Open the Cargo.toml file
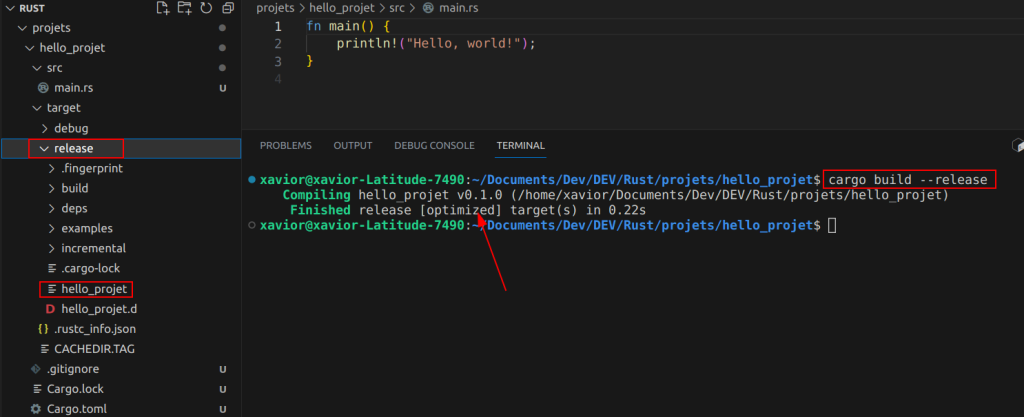1024x417 pixels. [76, 409]
